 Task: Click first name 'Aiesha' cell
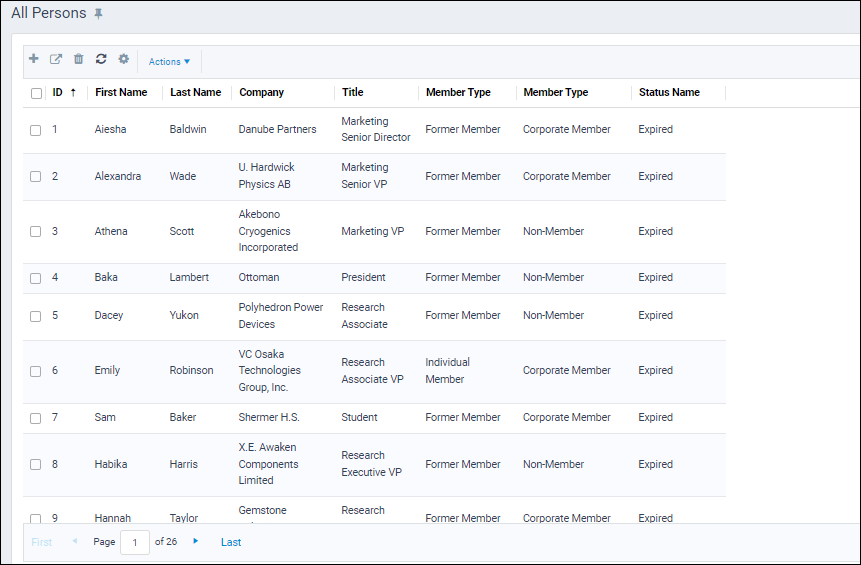110,129
